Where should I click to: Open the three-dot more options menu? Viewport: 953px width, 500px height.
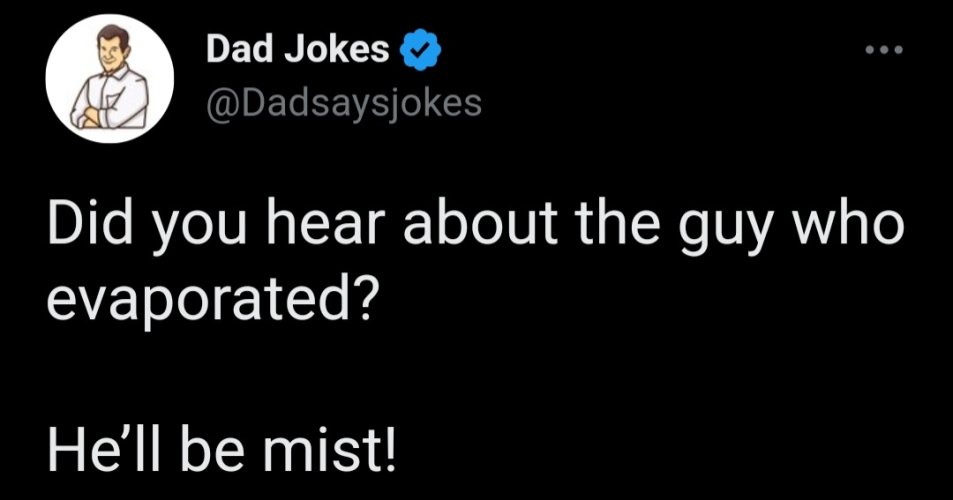[x=884, y=49]
